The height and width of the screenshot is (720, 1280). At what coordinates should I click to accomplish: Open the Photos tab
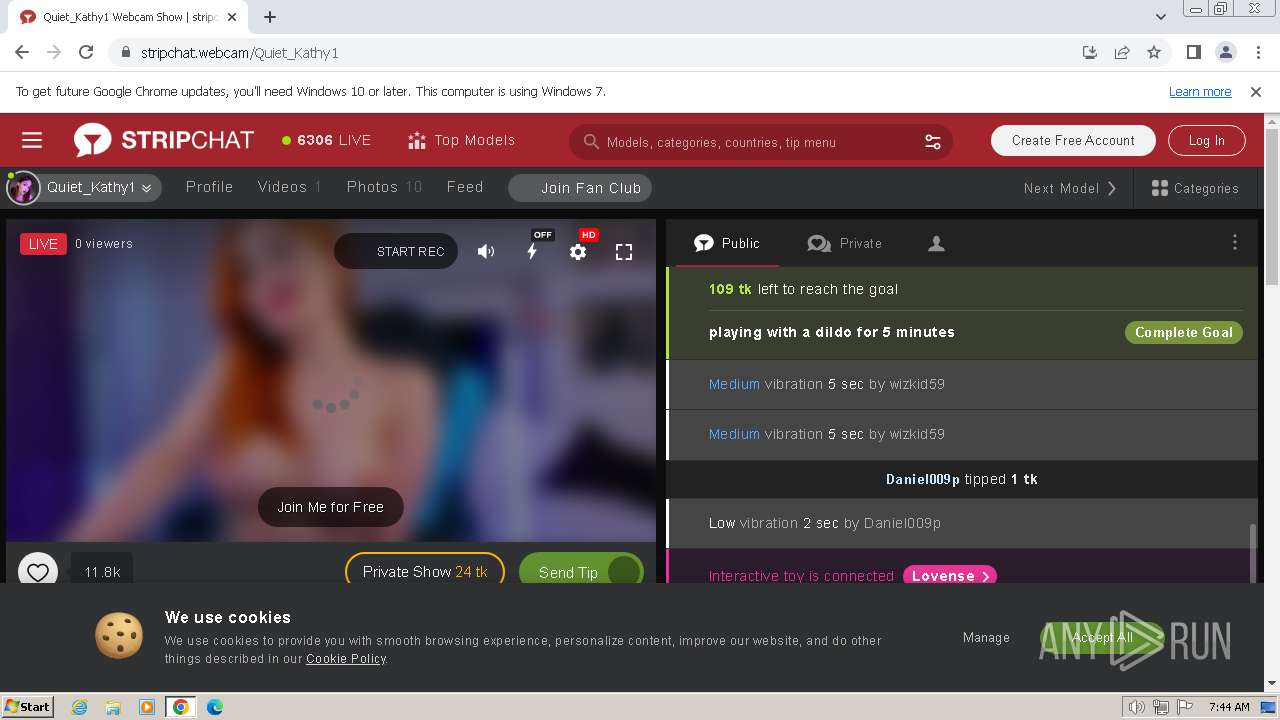point(384,187)
